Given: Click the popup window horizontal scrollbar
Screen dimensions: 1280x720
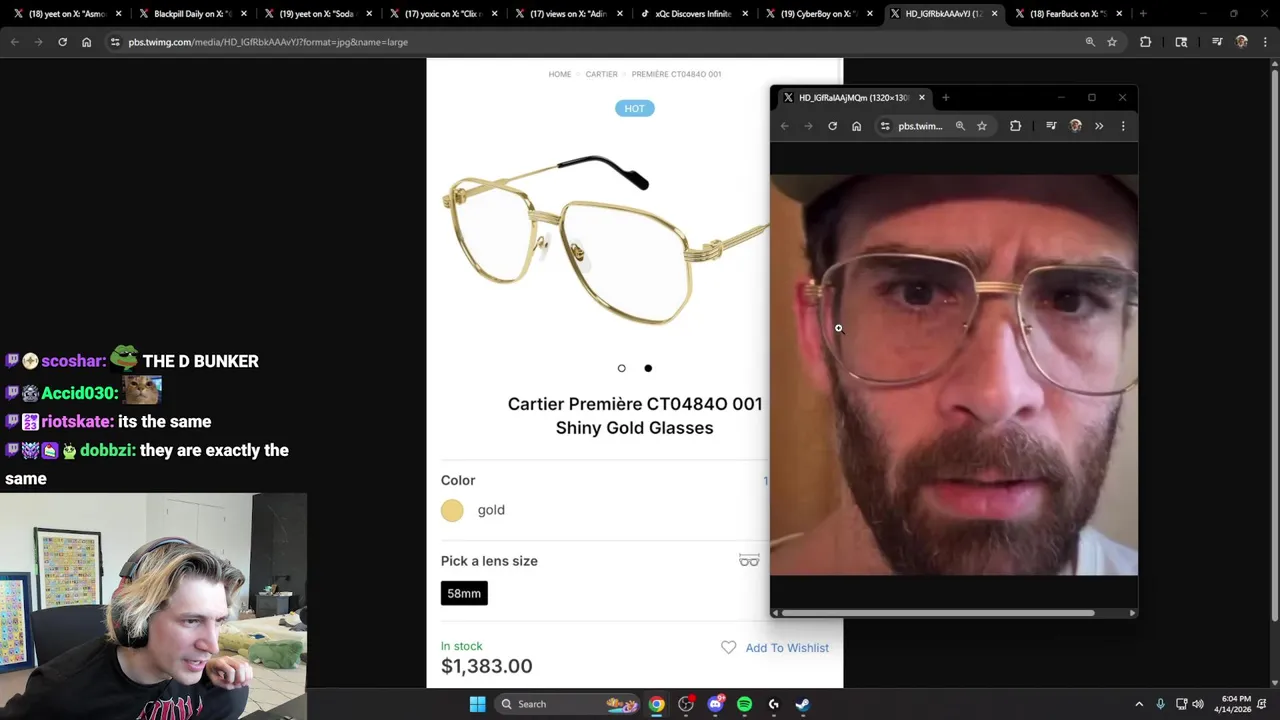Looking at the screenshot, I should pos(938,613).
